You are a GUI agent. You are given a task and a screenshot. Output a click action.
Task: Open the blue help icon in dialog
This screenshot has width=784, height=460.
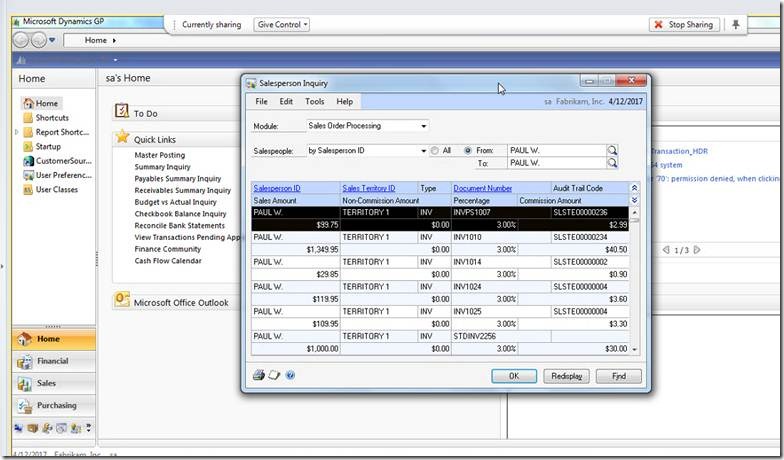pyautogui.click(x=290, y=376)
